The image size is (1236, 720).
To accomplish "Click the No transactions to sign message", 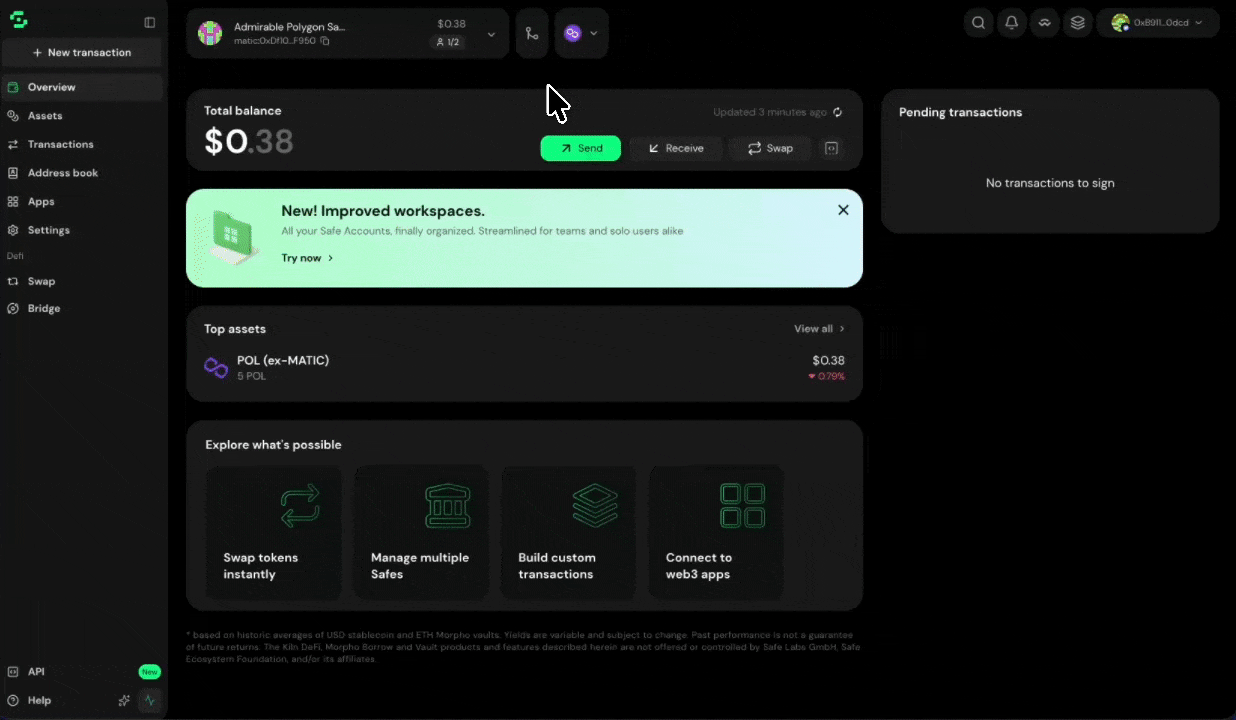I will [x=1050, y=183].
